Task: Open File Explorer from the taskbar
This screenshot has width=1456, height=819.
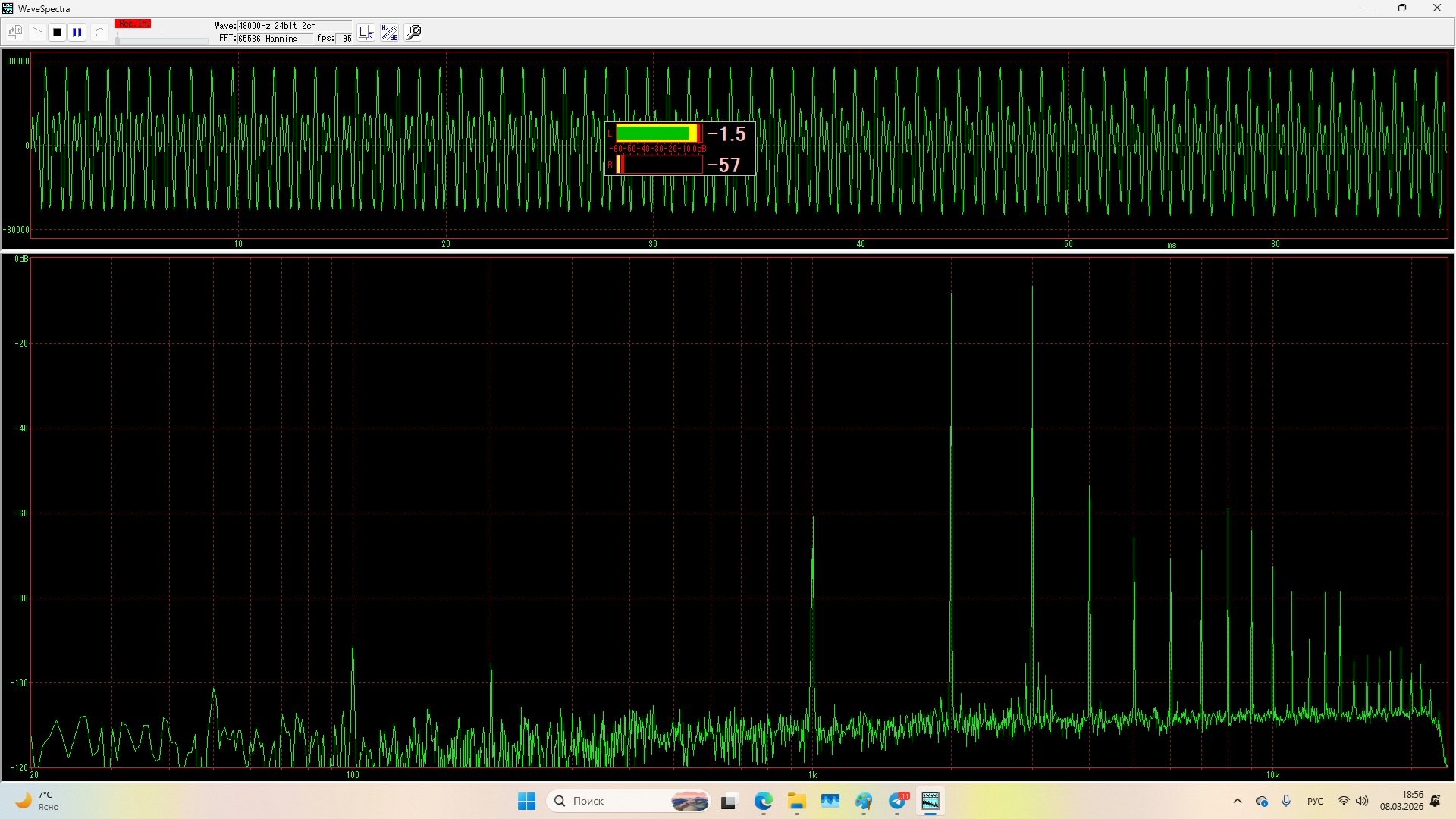Action: pos(796,801)
